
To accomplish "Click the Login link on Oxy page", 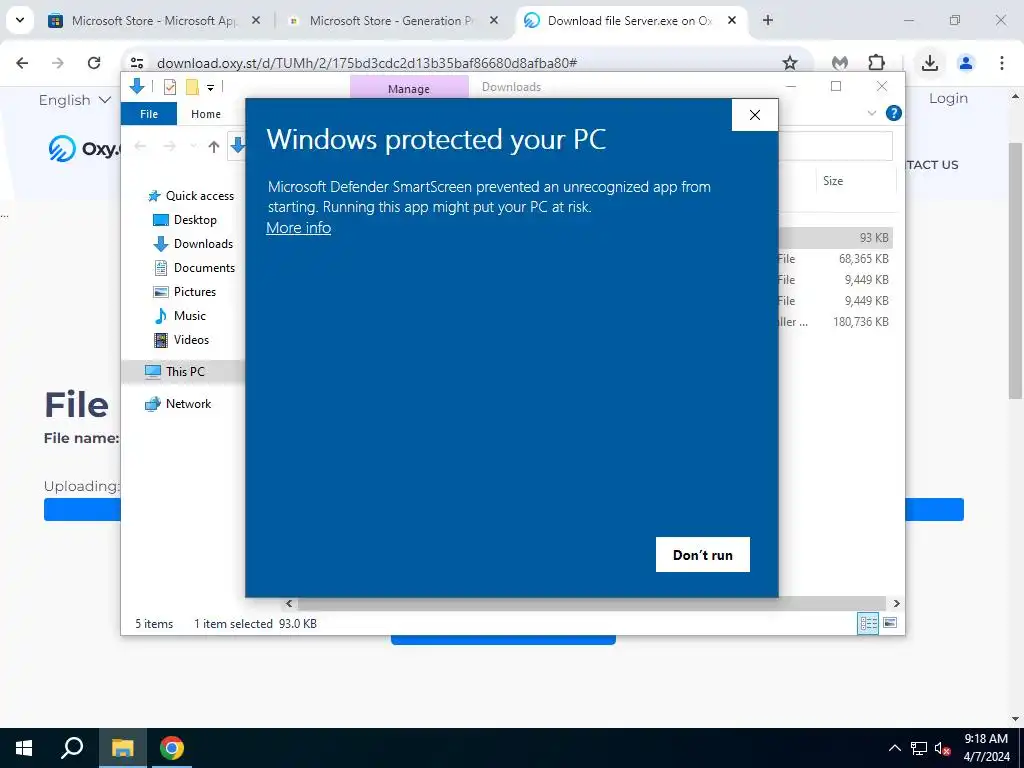I will pos(948,99).
